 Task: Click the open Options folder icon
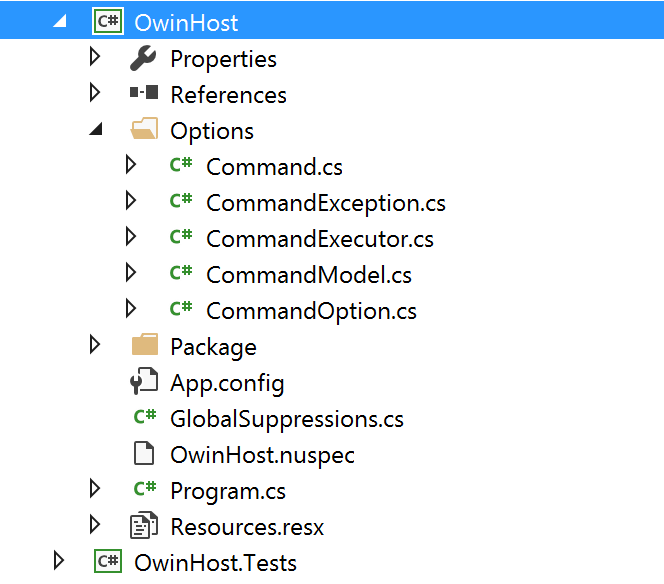pos(144,128)
